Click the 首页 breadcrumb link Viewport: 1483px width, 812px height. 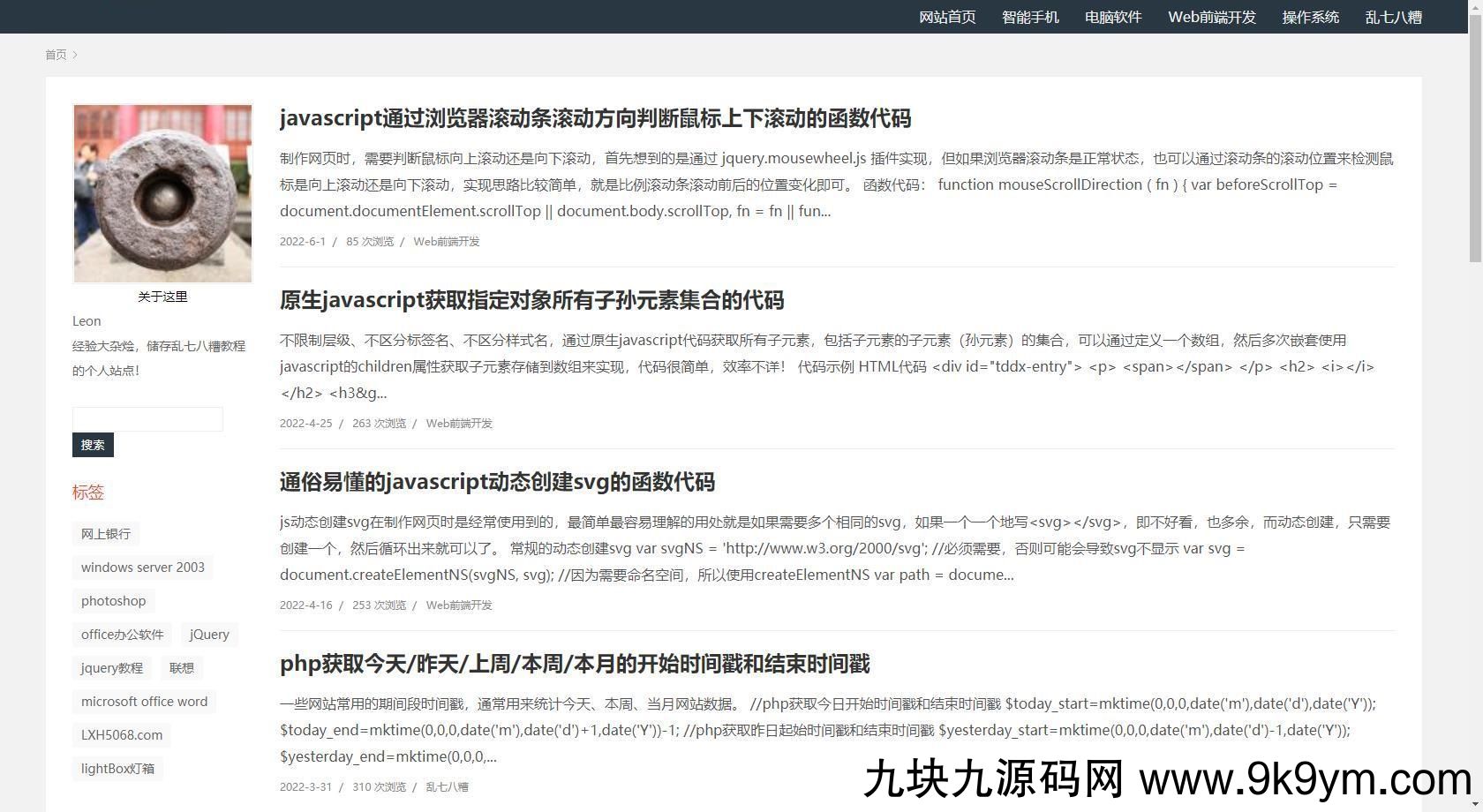pos(56,55)
